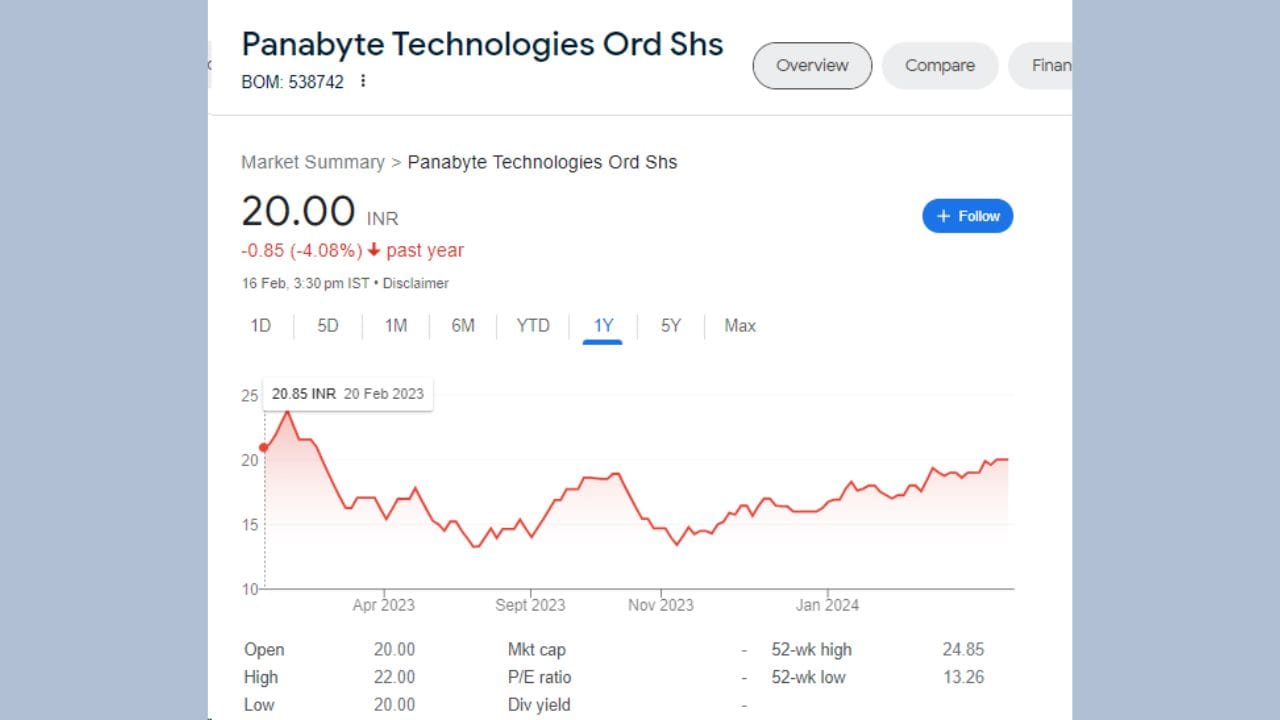1280x720 pixels.
Task: Open the three-dot options menu beside BOM: 538742
Action: (363, 81)
